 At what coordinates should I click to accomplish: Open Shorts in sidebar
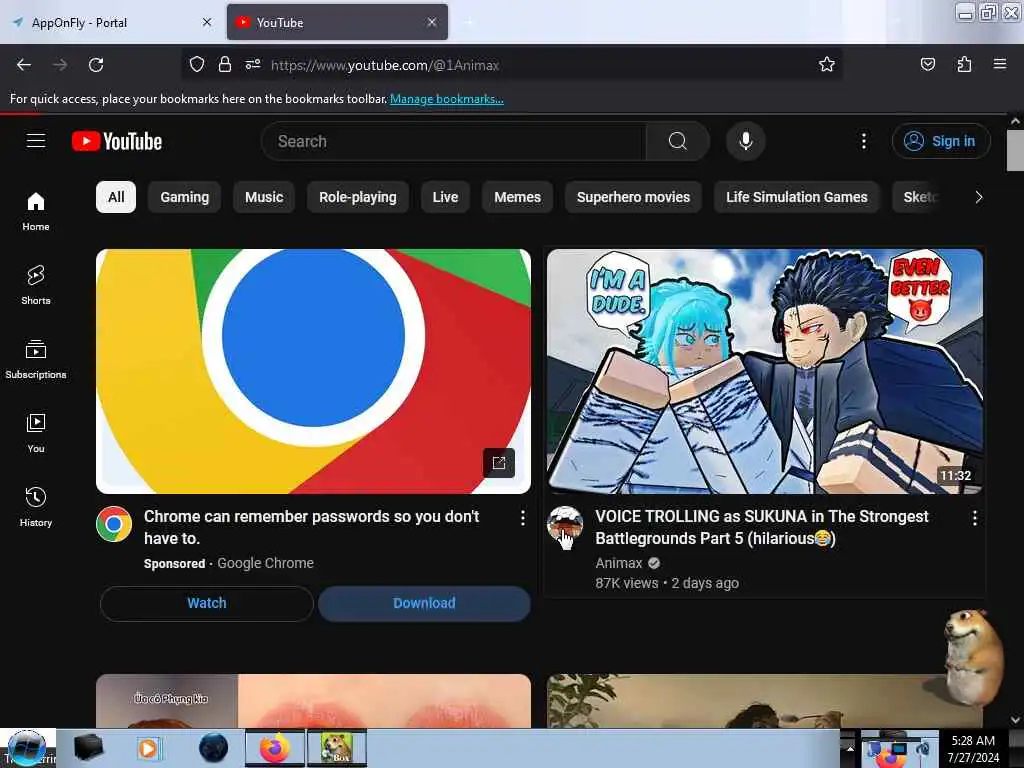click(x=36, y=285)
